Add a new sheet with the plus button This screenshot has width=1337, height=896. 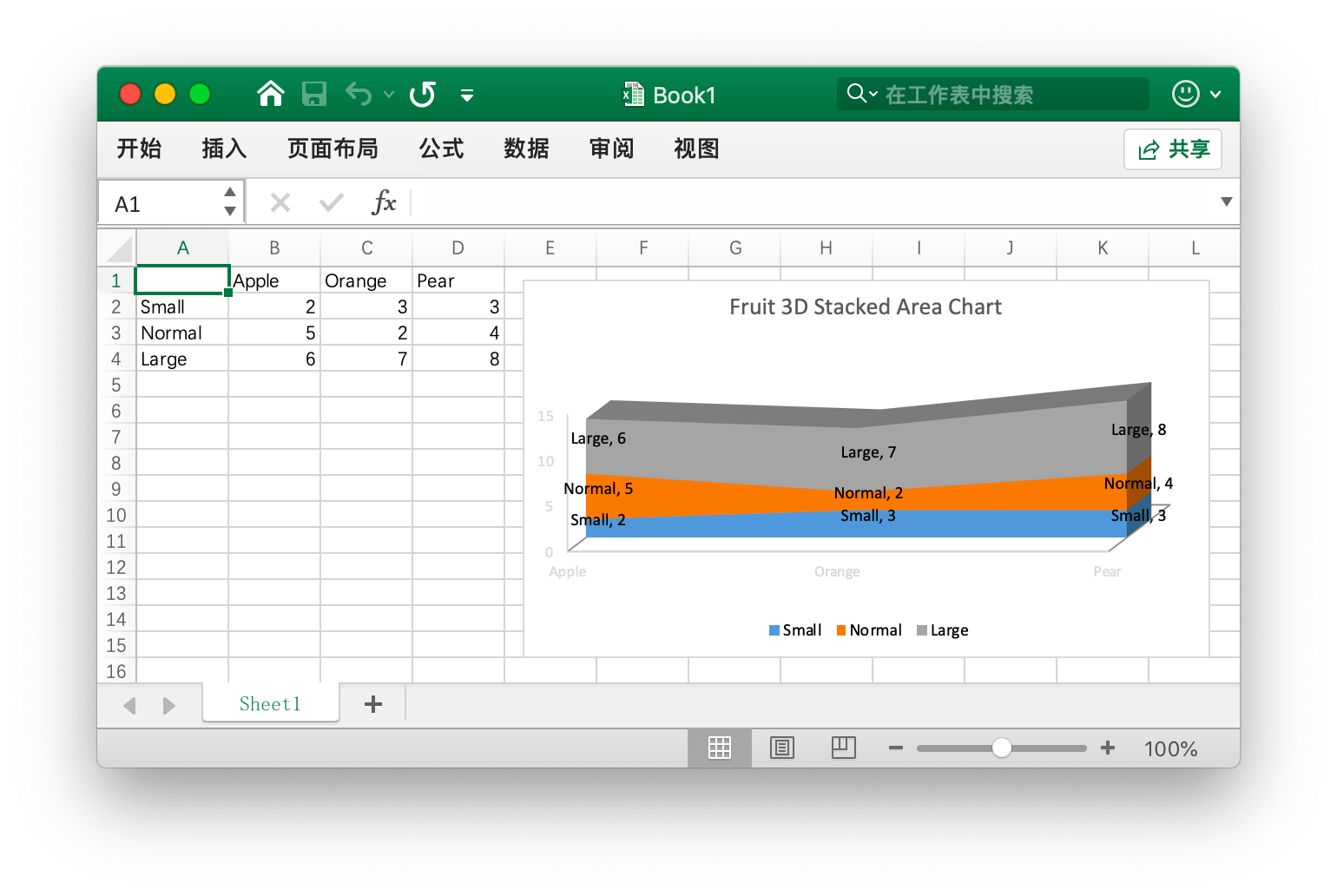pyautogui.click(x=373, y=704)
